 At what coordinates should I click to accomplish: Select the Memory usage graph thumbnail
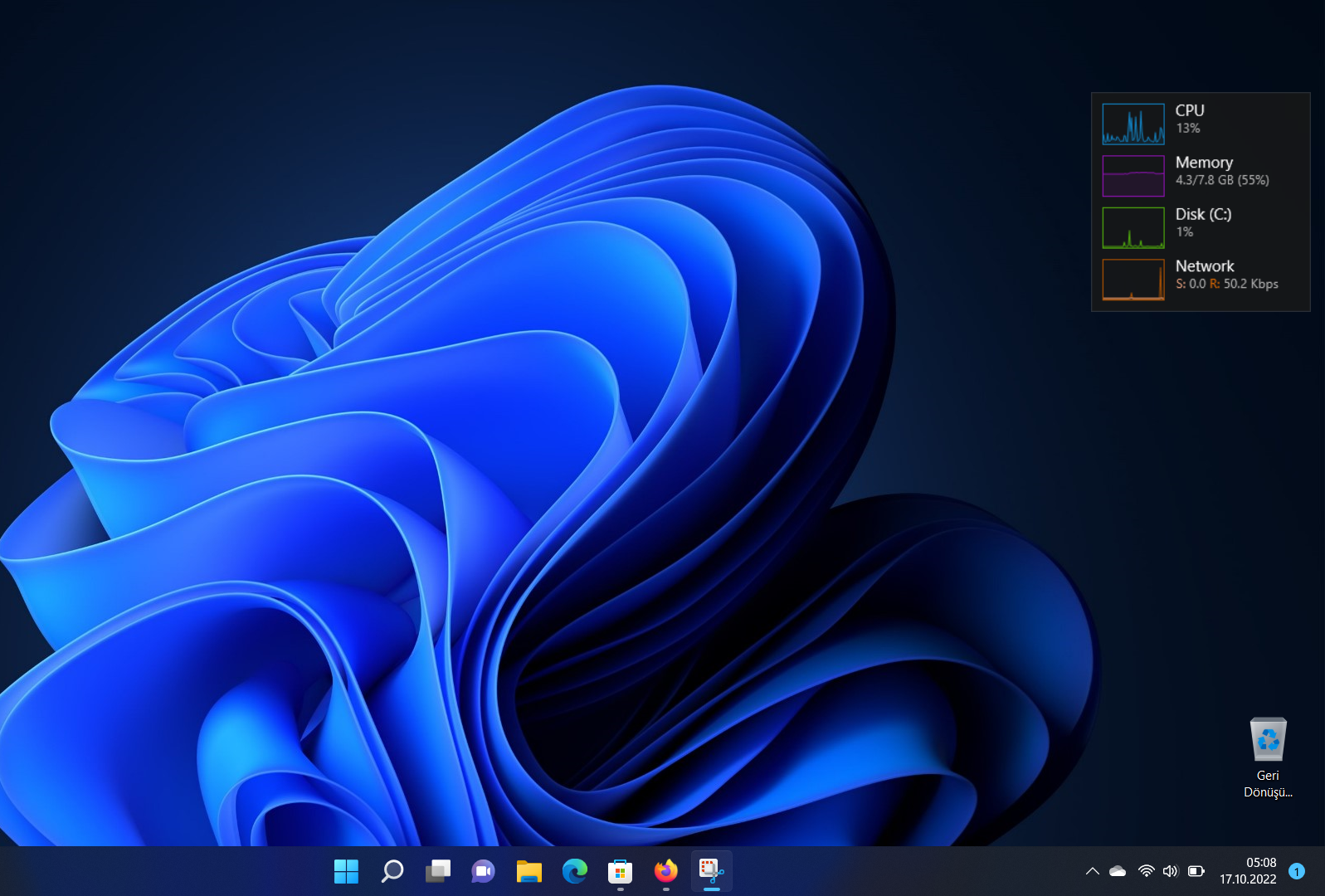tap(1133, 176)
